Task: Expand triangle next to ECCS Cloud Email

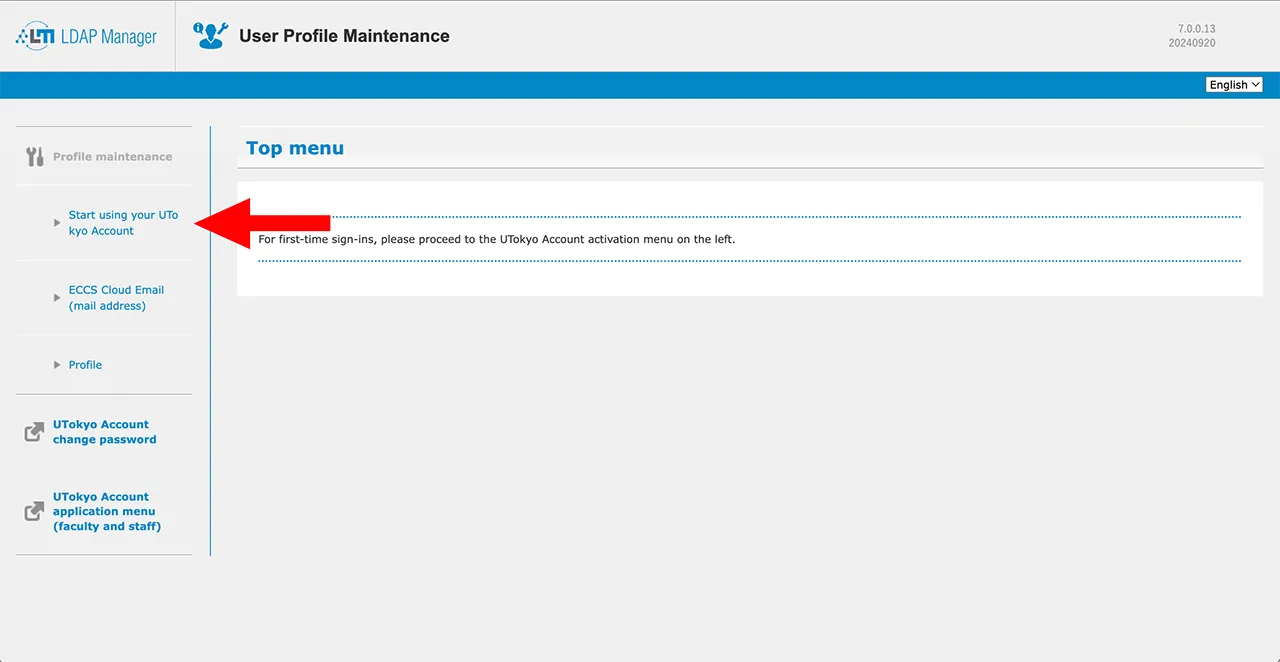Action: point(57,298)
